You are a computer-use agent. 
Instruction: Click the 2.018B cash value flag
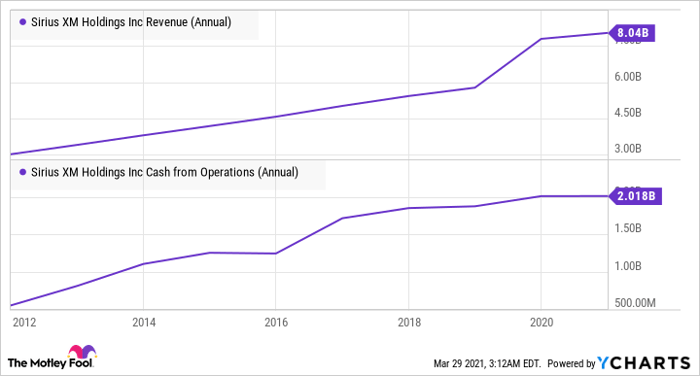coord(635,196)
